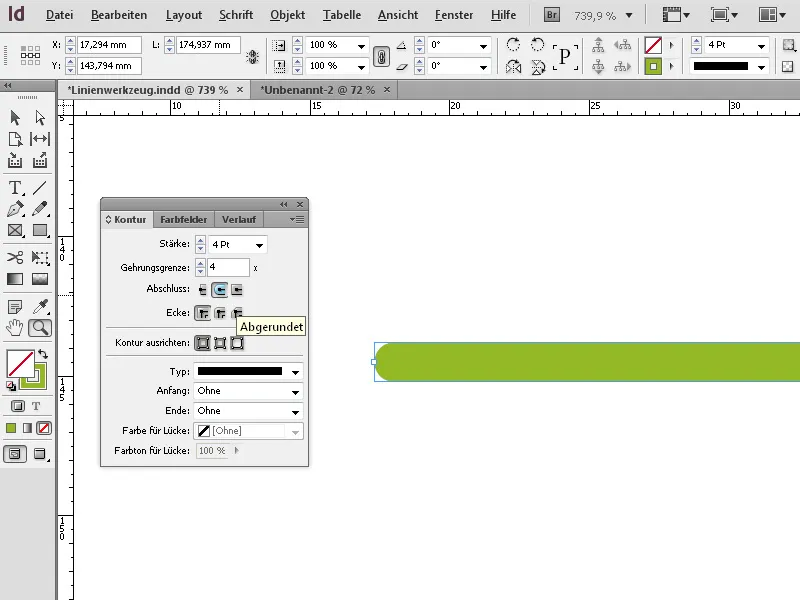Screen dimensions: 800x600
Task: Open stroke weight 4 Pt dropdown in control bar
Action: (x=761, y=46)
